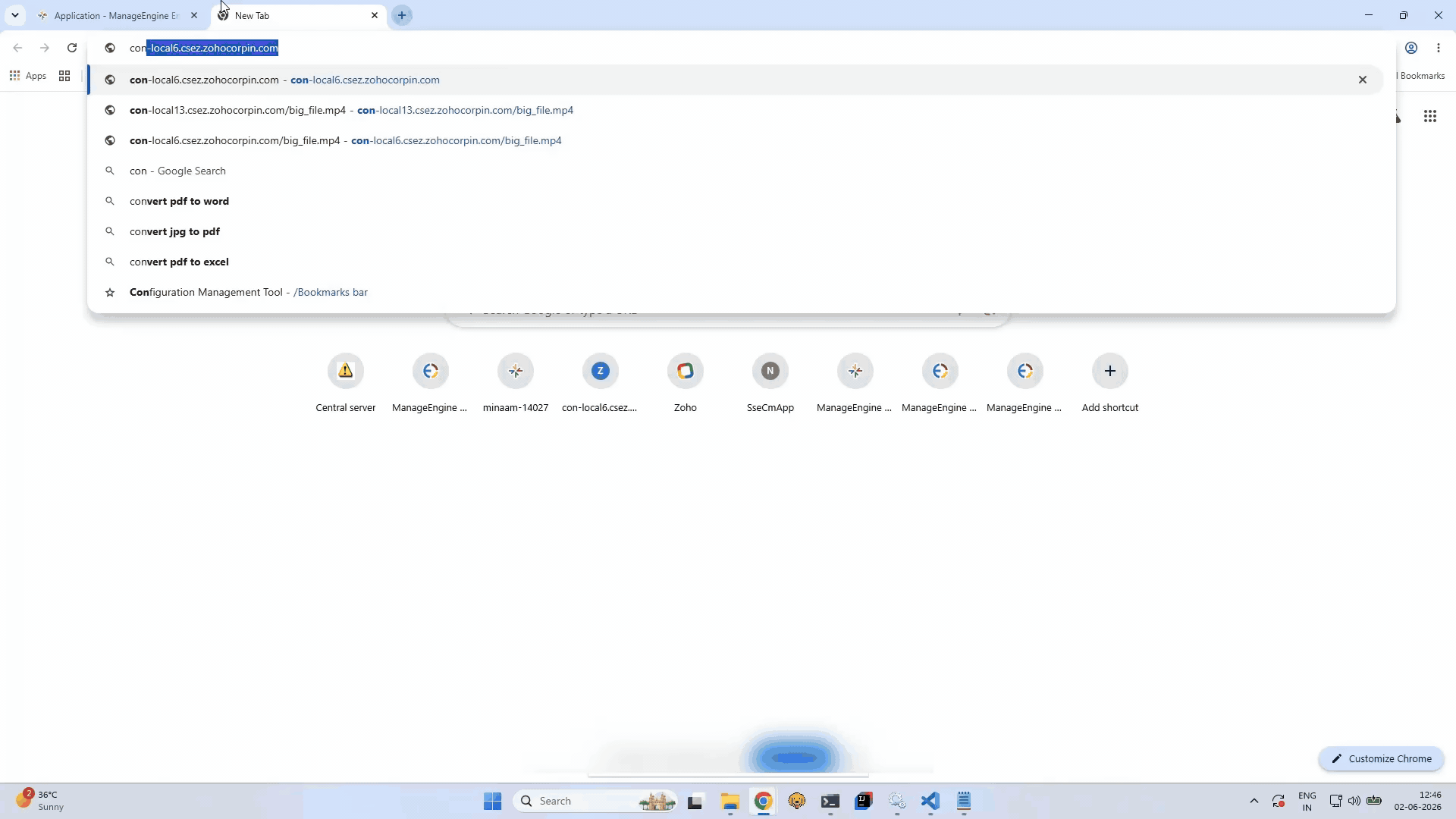1456x819 pixels.
Task: Open File Explorer from taskbar
Action: (730, 801)
